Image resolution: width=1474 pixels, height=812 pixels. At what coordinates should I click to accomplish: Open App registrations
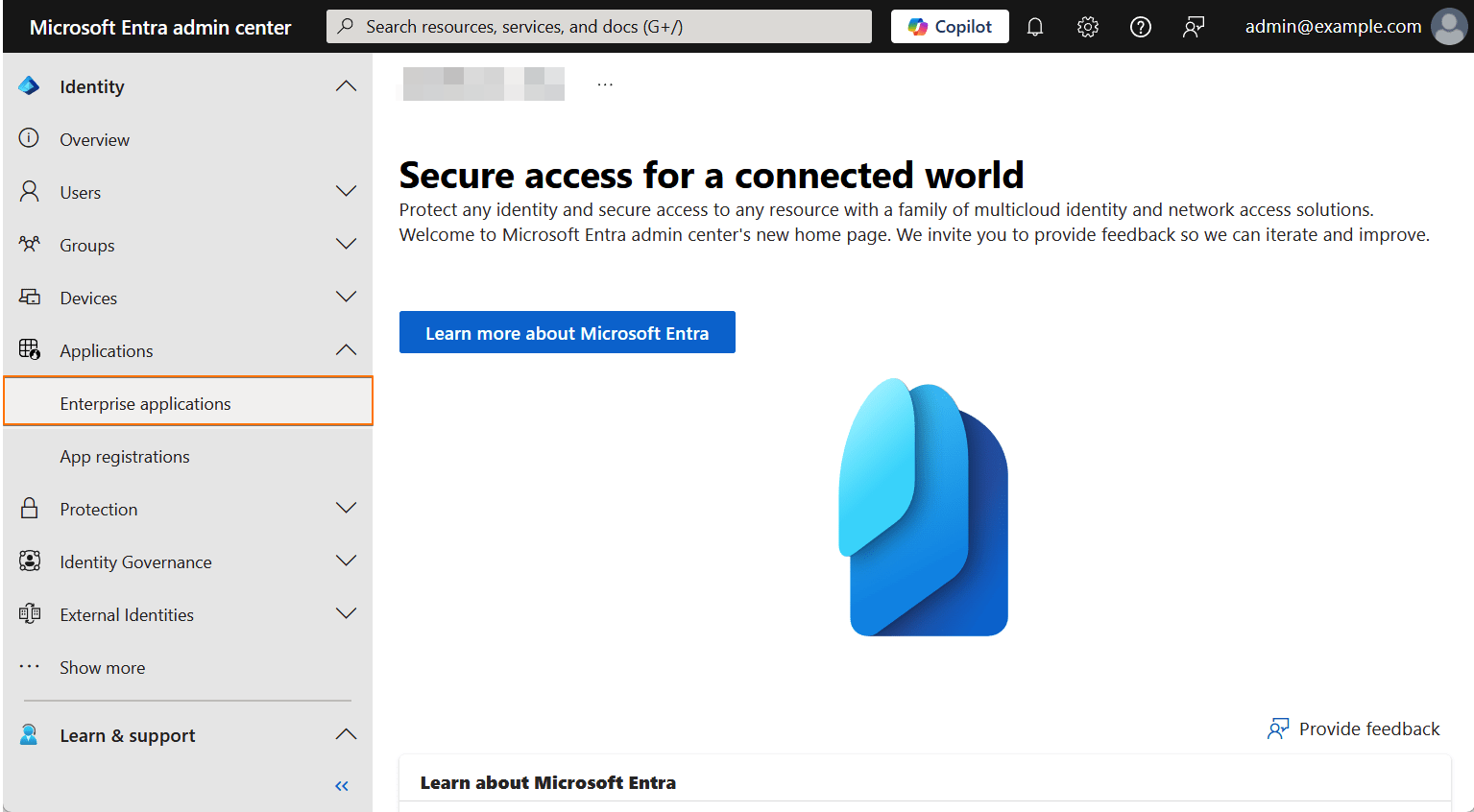[x=124, y=456]
